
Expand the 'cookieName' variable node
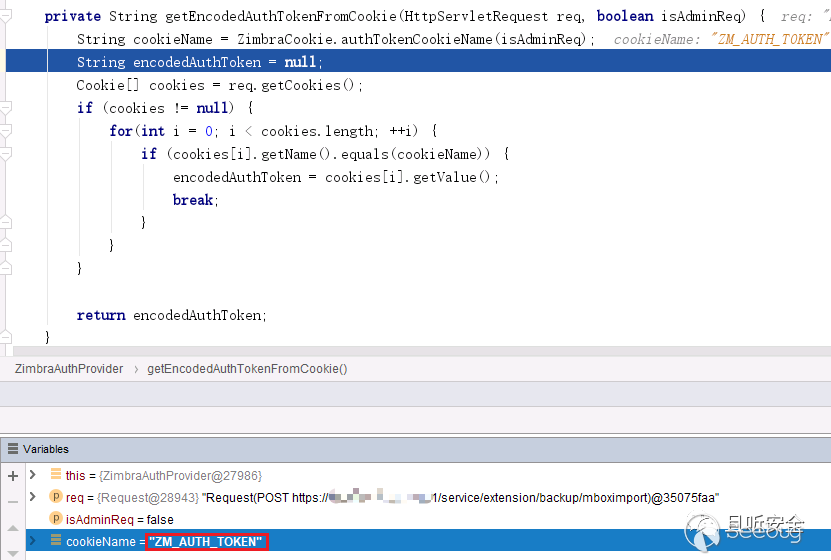pos(33,540)
